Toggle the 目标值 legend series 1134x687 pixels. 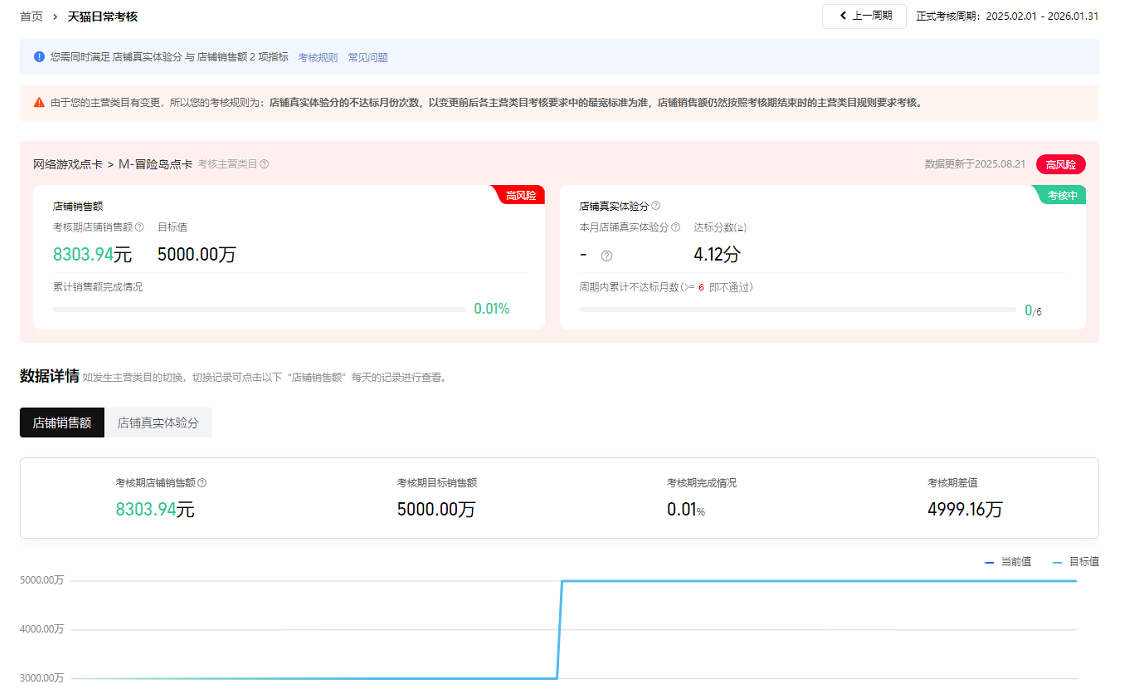1076,562
